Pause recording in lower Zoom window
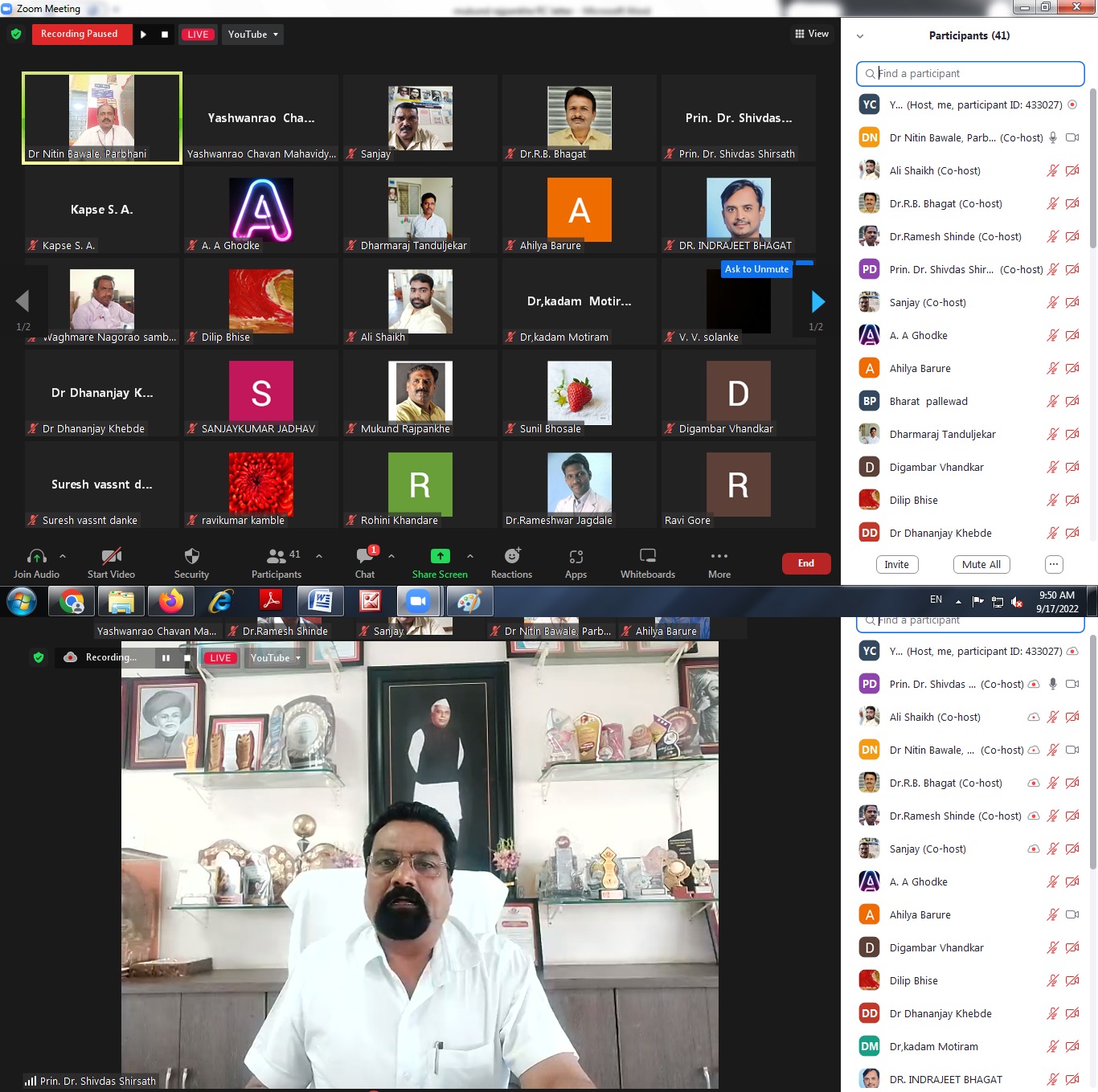 pyautogui.click(x=166, y=658)
